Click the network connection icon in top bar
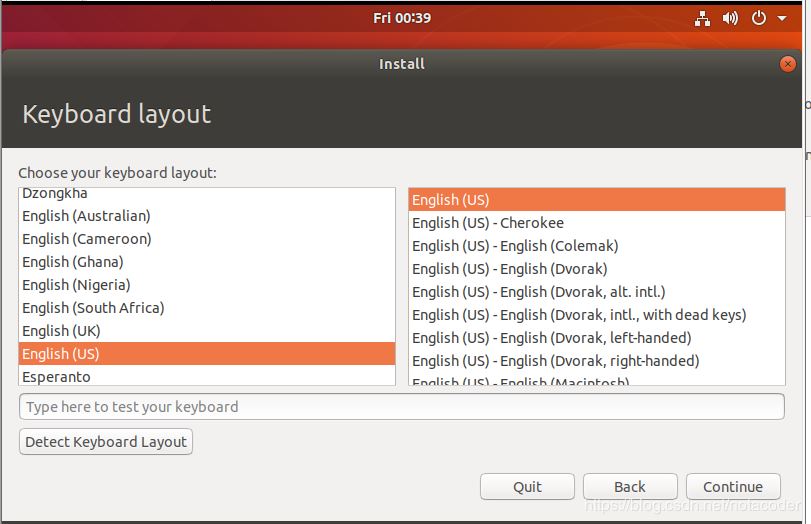This screenshot has height=524, width=811. (x=702, y=18)
